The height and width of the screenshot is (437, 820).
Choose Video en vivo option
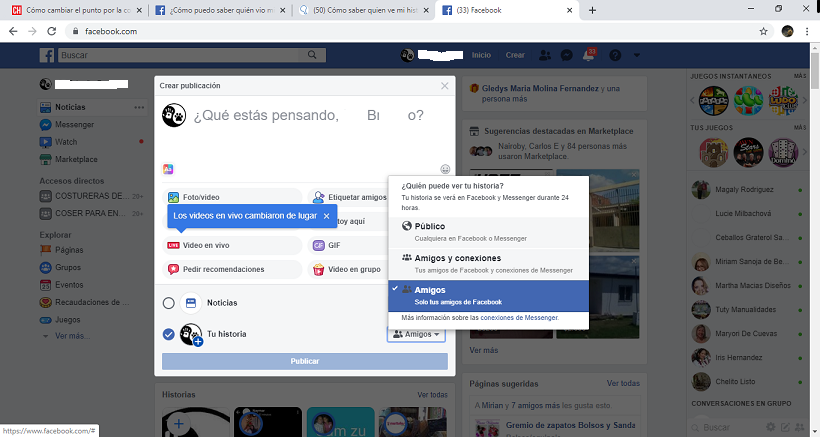232,245
